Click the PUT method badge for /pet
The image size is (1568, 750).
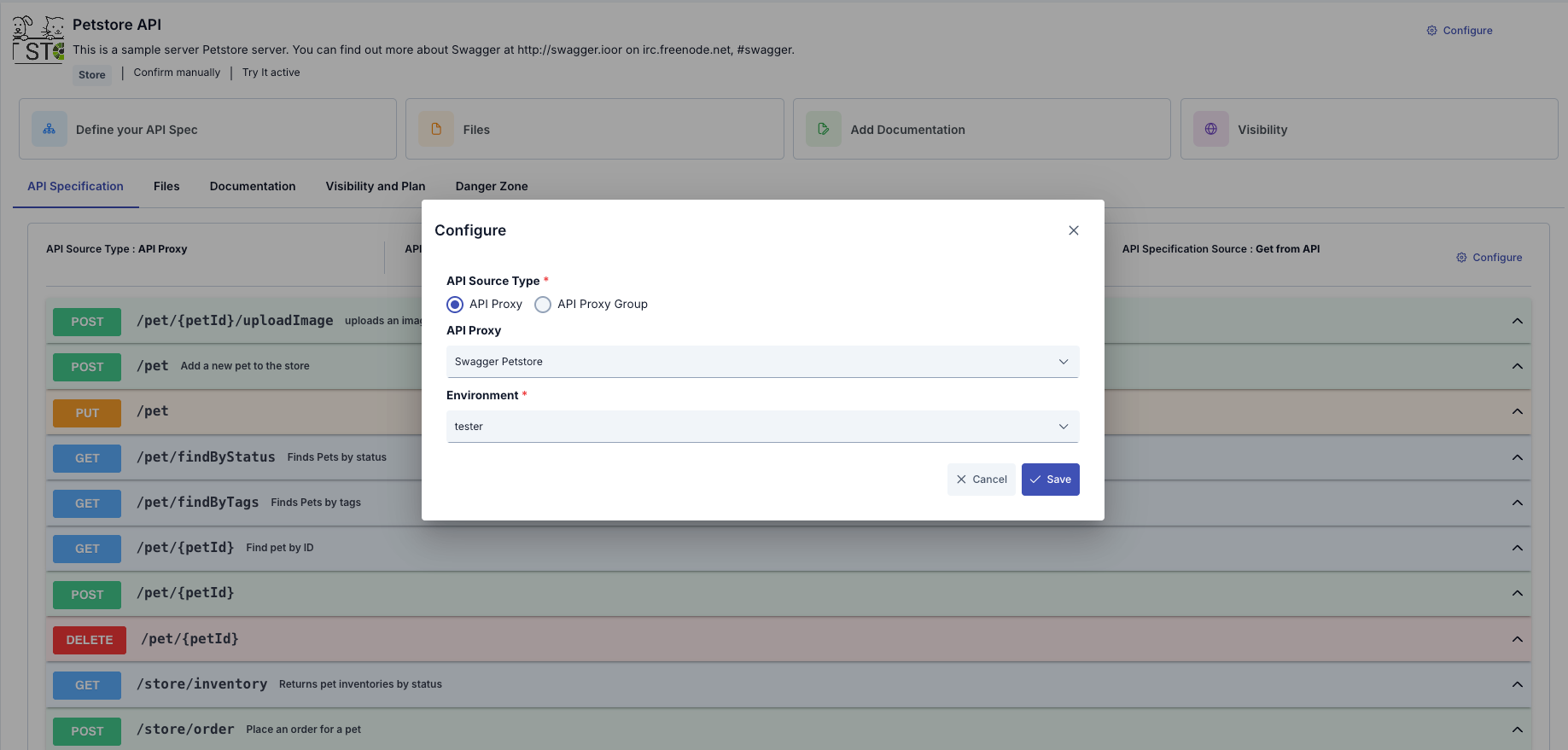point(87,413)
